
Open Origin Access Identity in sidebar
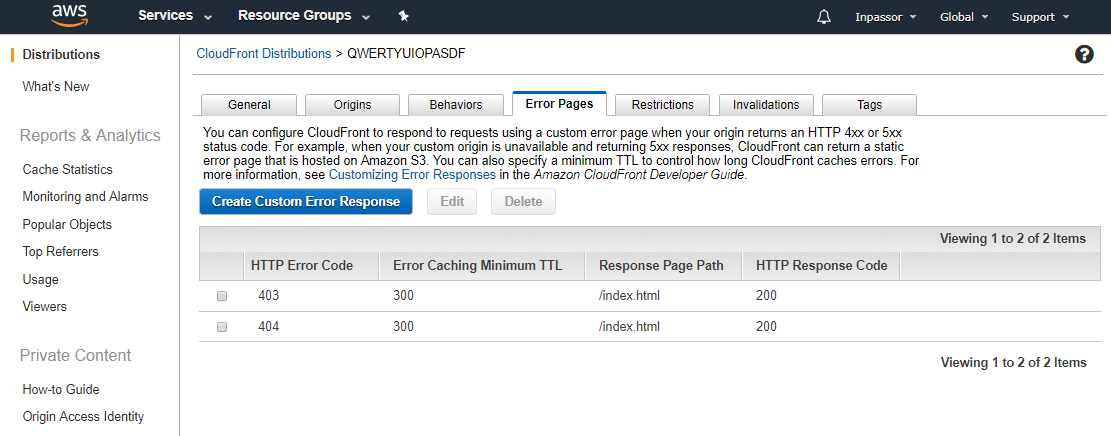coord(83,417)
